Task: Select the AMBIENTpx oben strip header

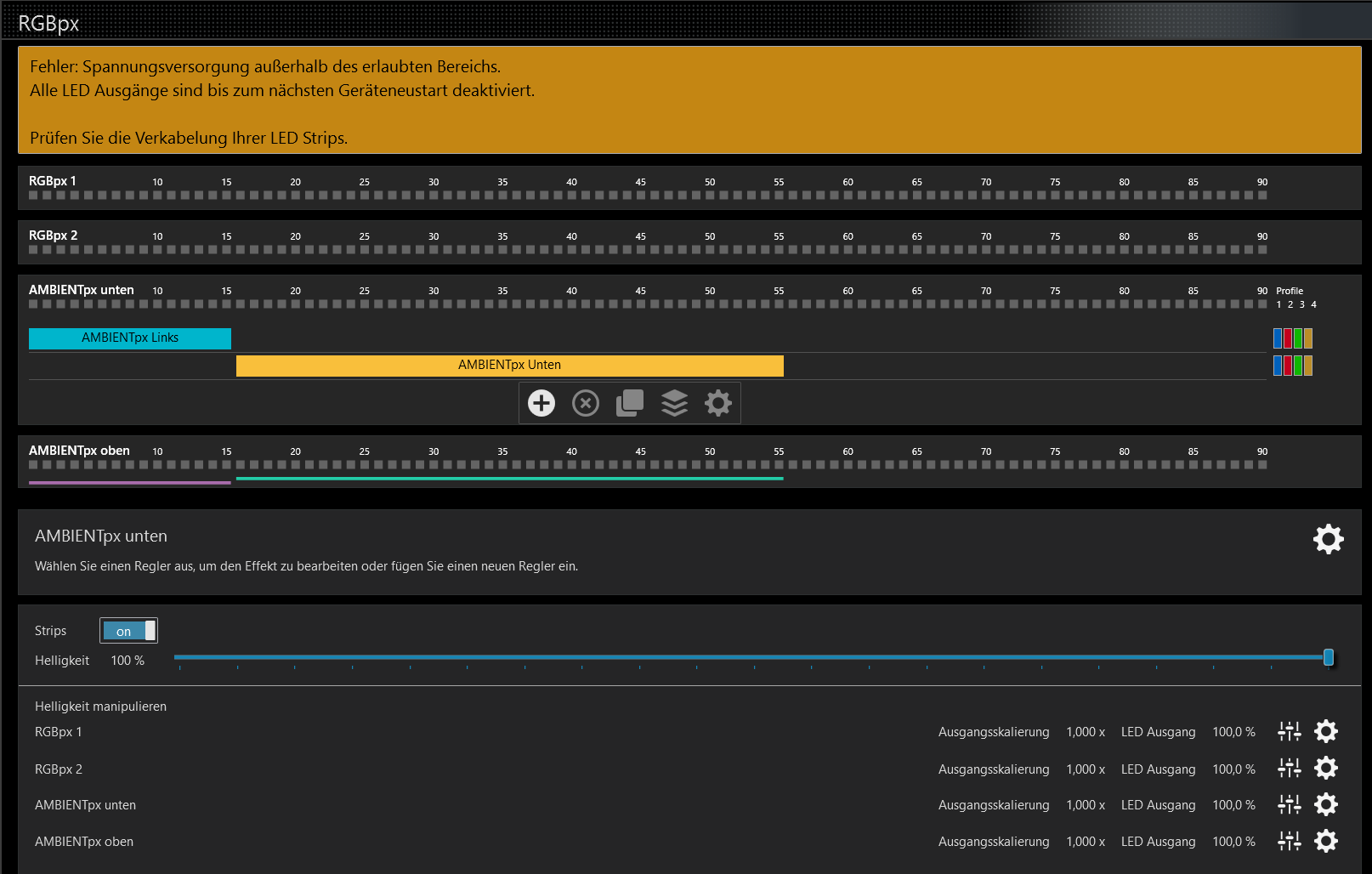Action: click(x=79, y=451)
